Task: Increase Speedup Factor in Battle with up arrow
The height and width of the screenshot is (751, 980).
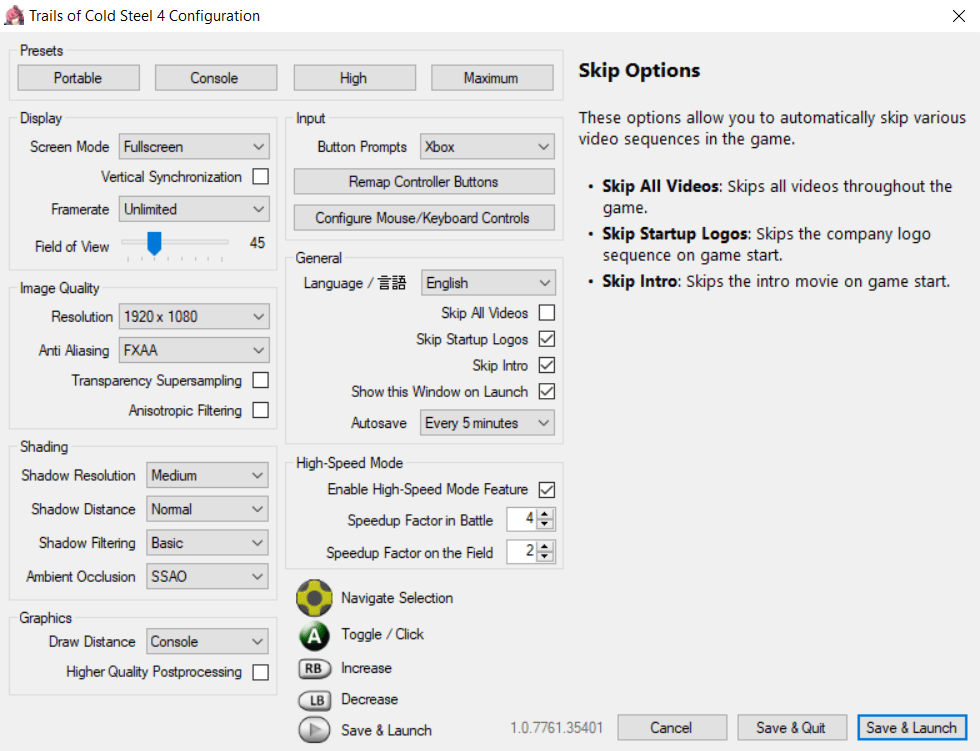Action: (545, 514)
